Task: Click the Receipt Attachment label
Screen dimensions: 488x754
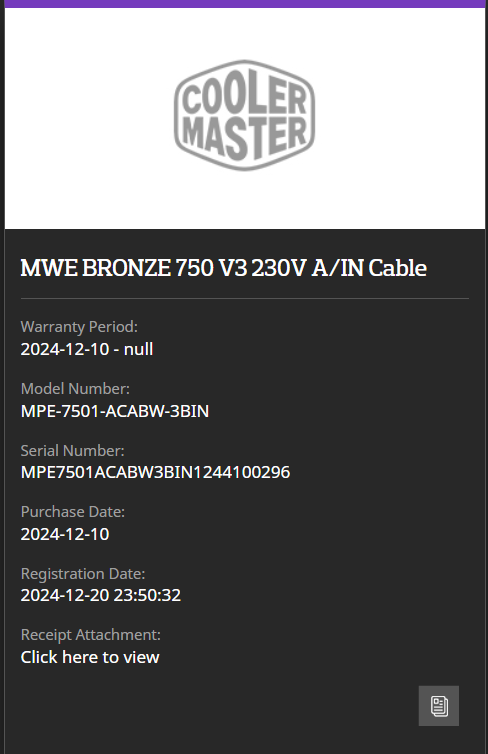Action: click(x=91, y=635)
